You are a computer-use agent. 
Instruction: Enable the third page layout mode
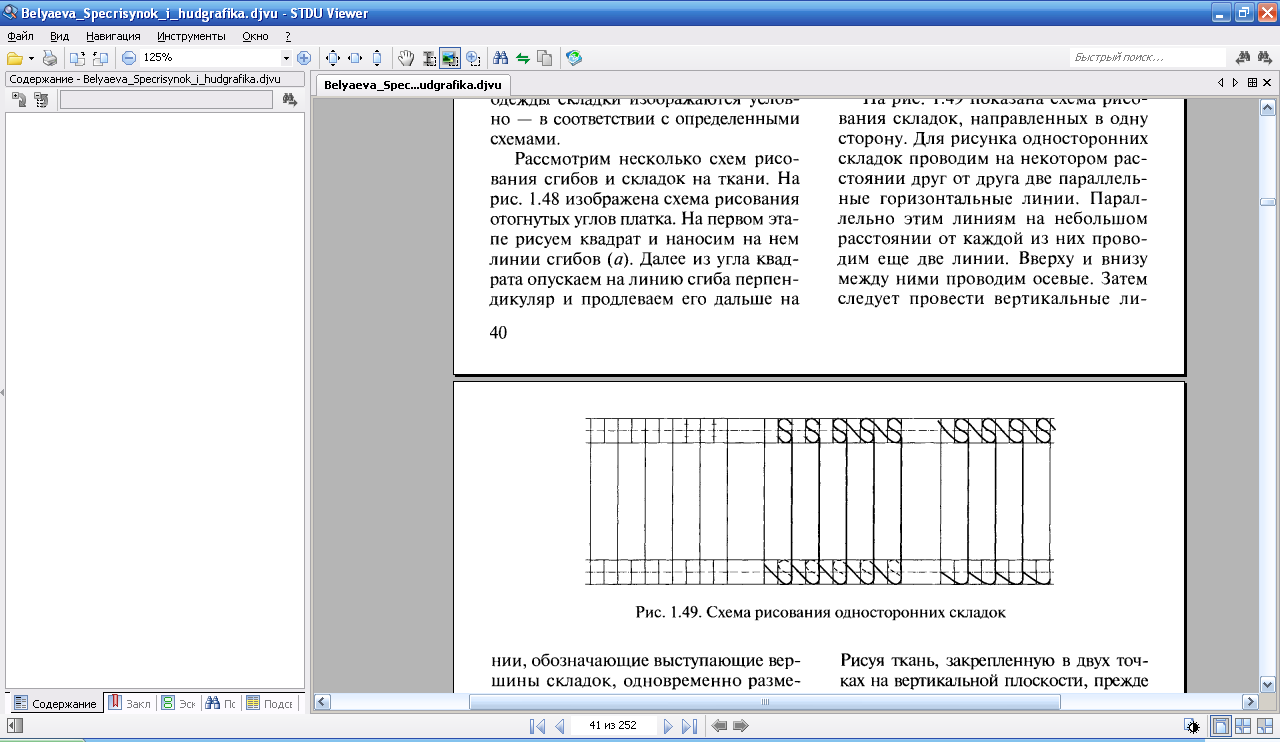pyautogui.click(x=1265, y=726)
